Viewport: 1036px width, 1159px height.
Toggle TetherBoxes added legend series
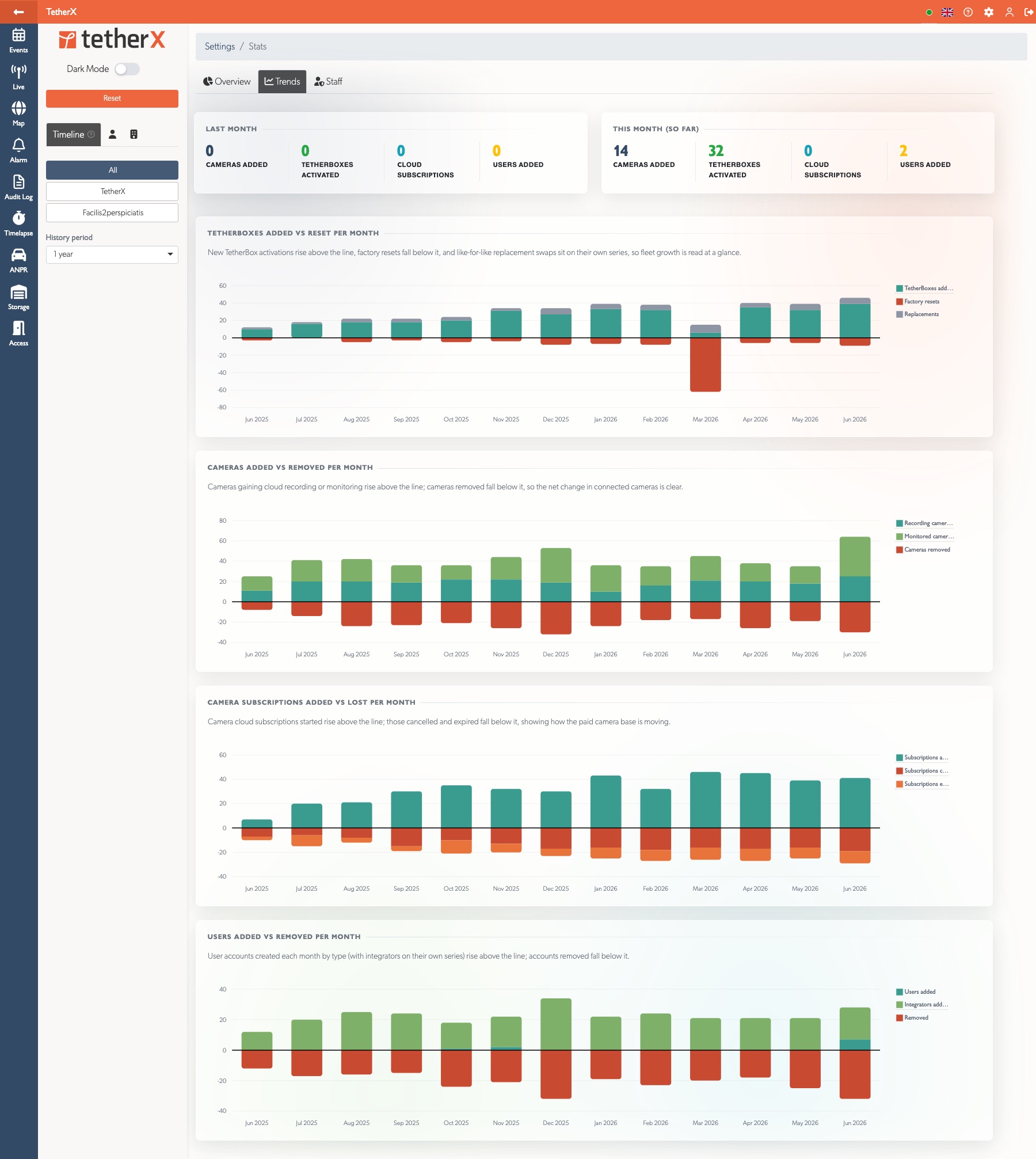pyautogui.click(x=924, y=288)
